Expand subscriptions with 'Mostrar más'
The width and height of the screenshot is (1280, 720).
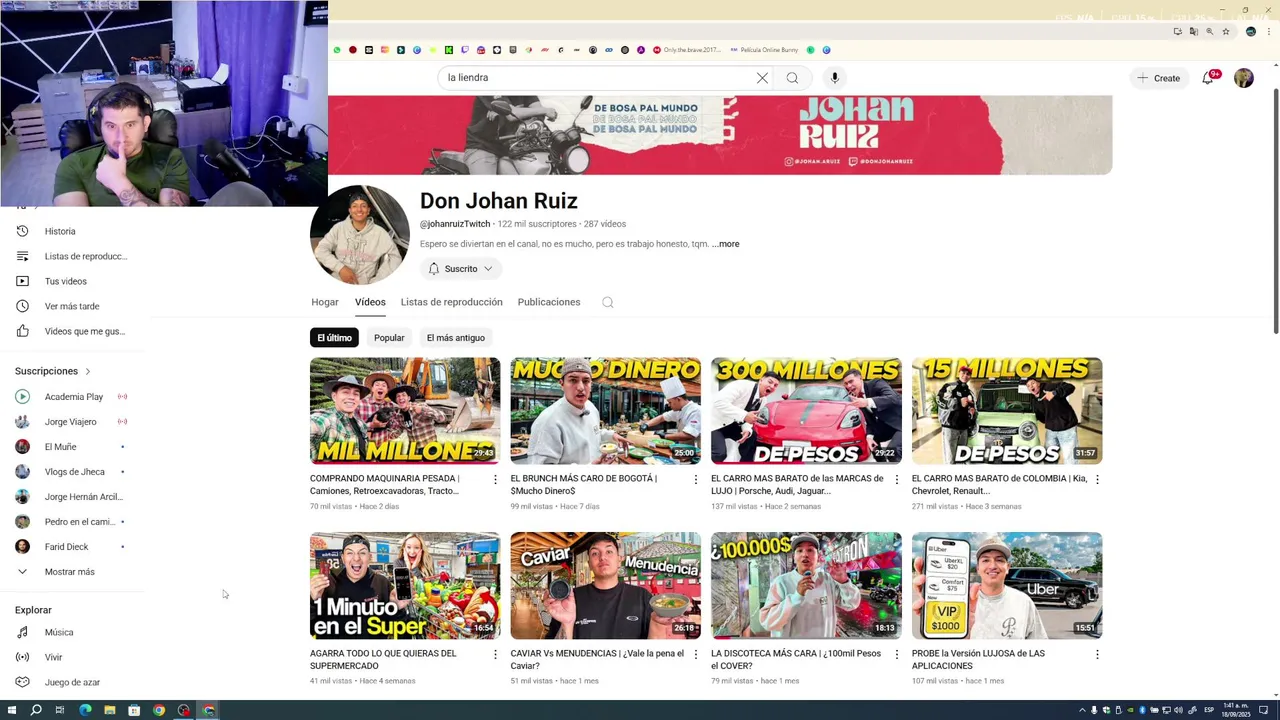(70, 572)
